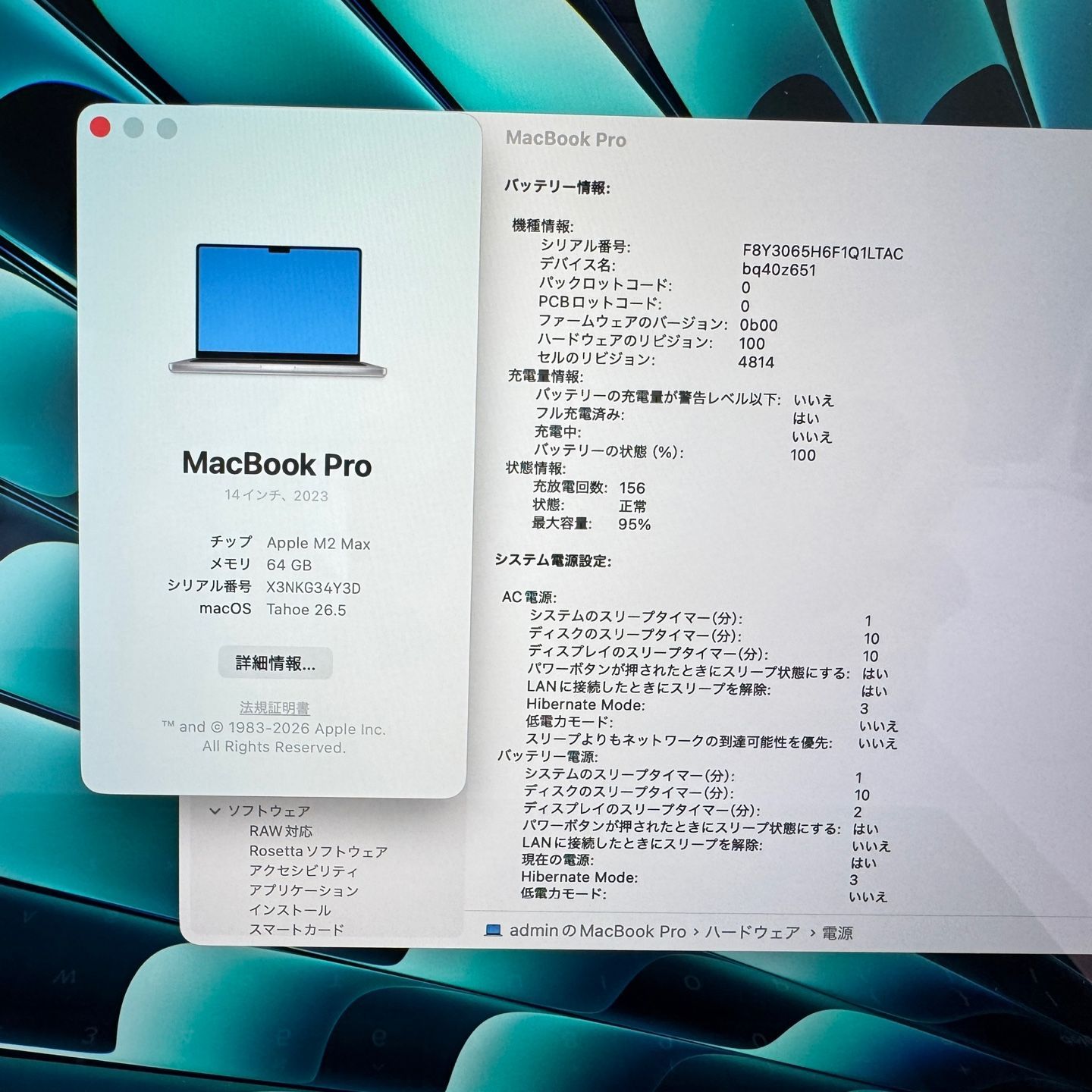The image size is (1092, 1092).
Task: Click the Tahoe 26.5 macOS version
Action: (x=306, y=610)
